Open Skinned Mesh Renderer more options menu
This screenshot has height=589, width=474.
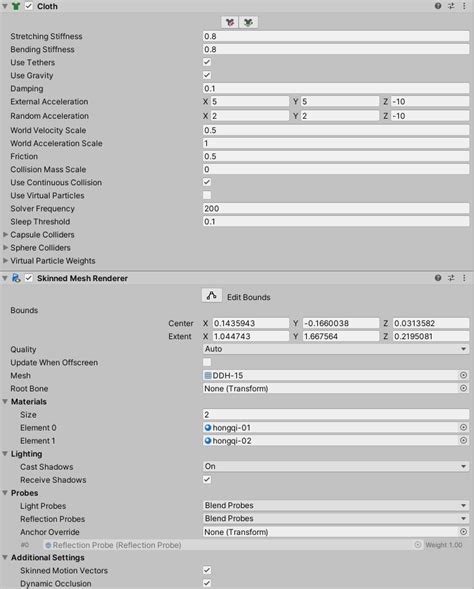coord(464,278)
